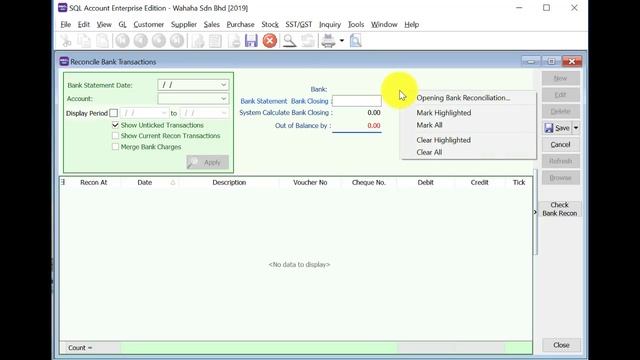Screen dimensions: 640x360
Task: Open the SST/GST menu
Action: pos(298,24)
